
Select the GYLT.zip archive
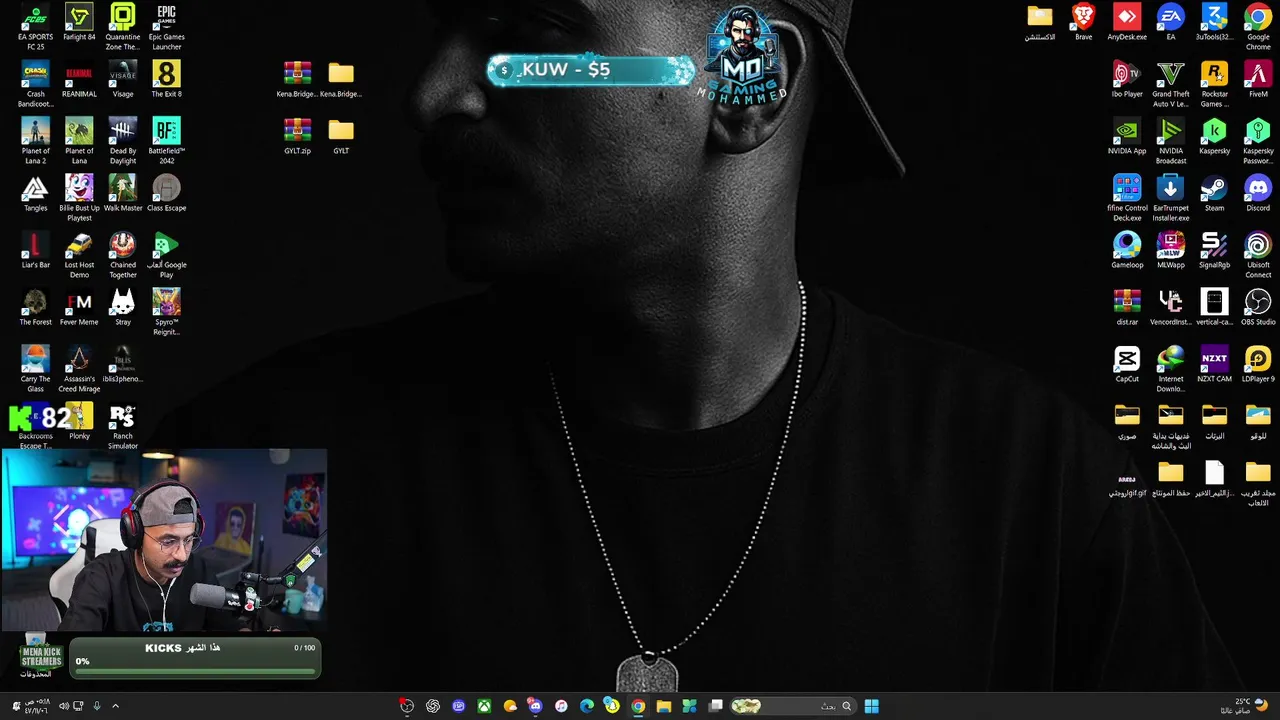click(x=297, y=136)
